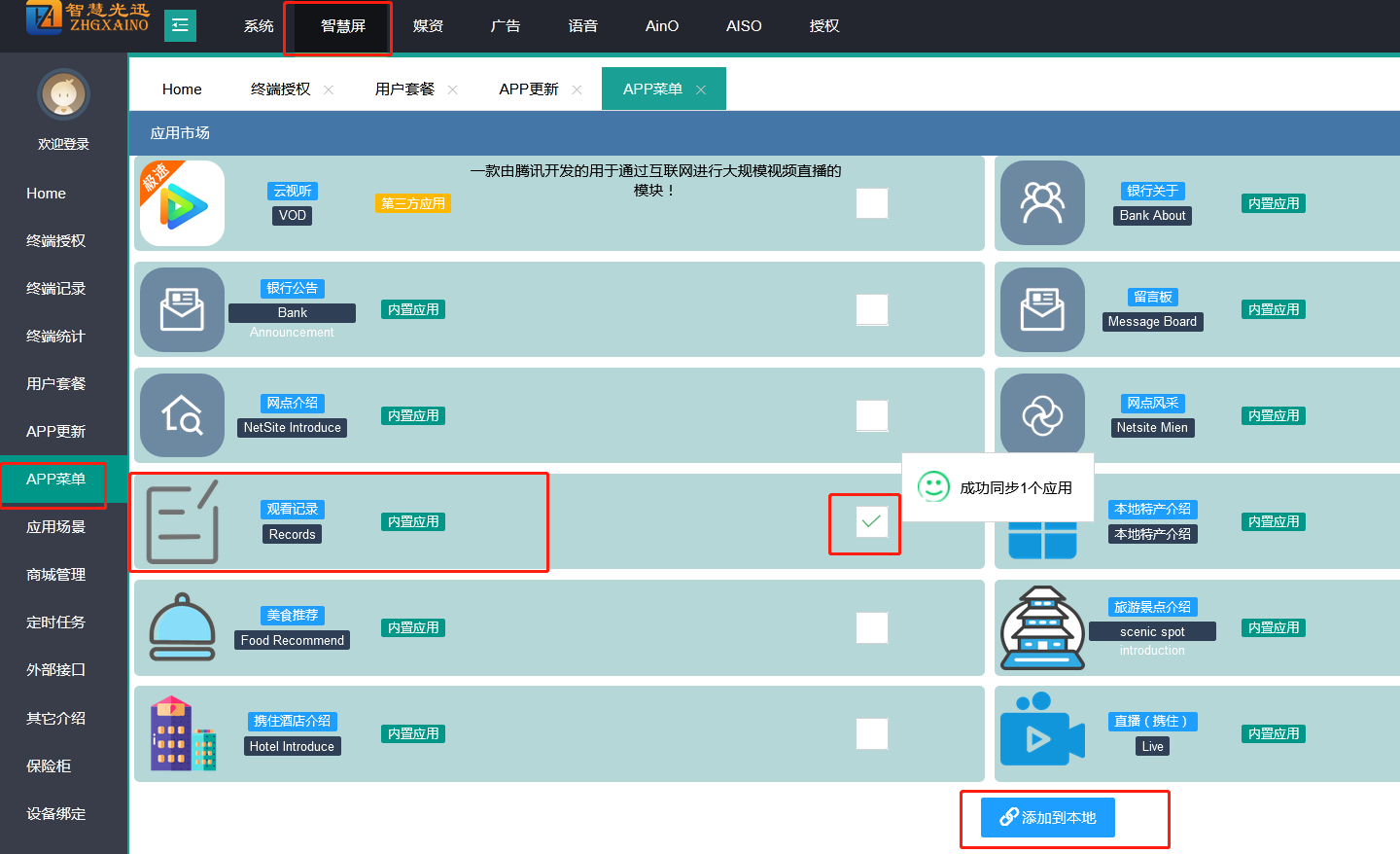Click the scenic spot temple icon

coord(1042,627)
